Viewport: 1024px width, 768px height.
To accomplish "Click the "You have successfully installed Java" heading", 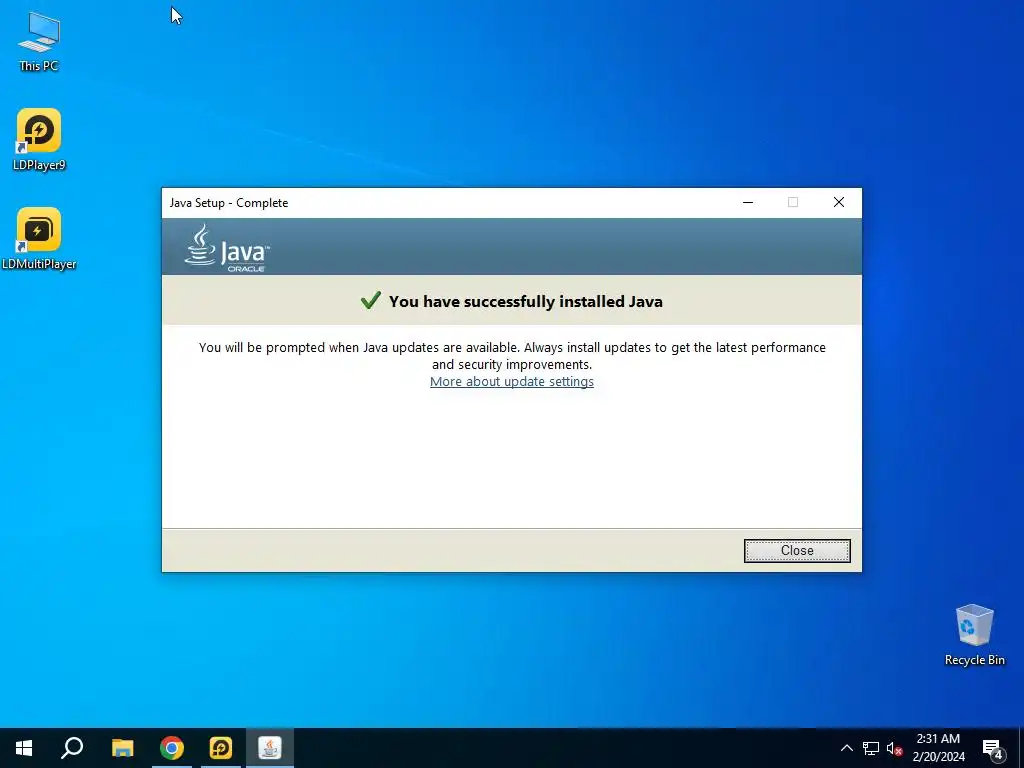I will point(526,301).
